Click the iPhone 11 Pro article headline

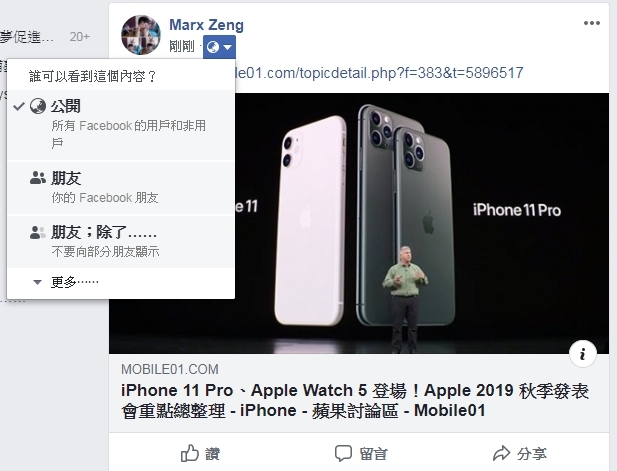pyautogui.click(x=355, y=401)
